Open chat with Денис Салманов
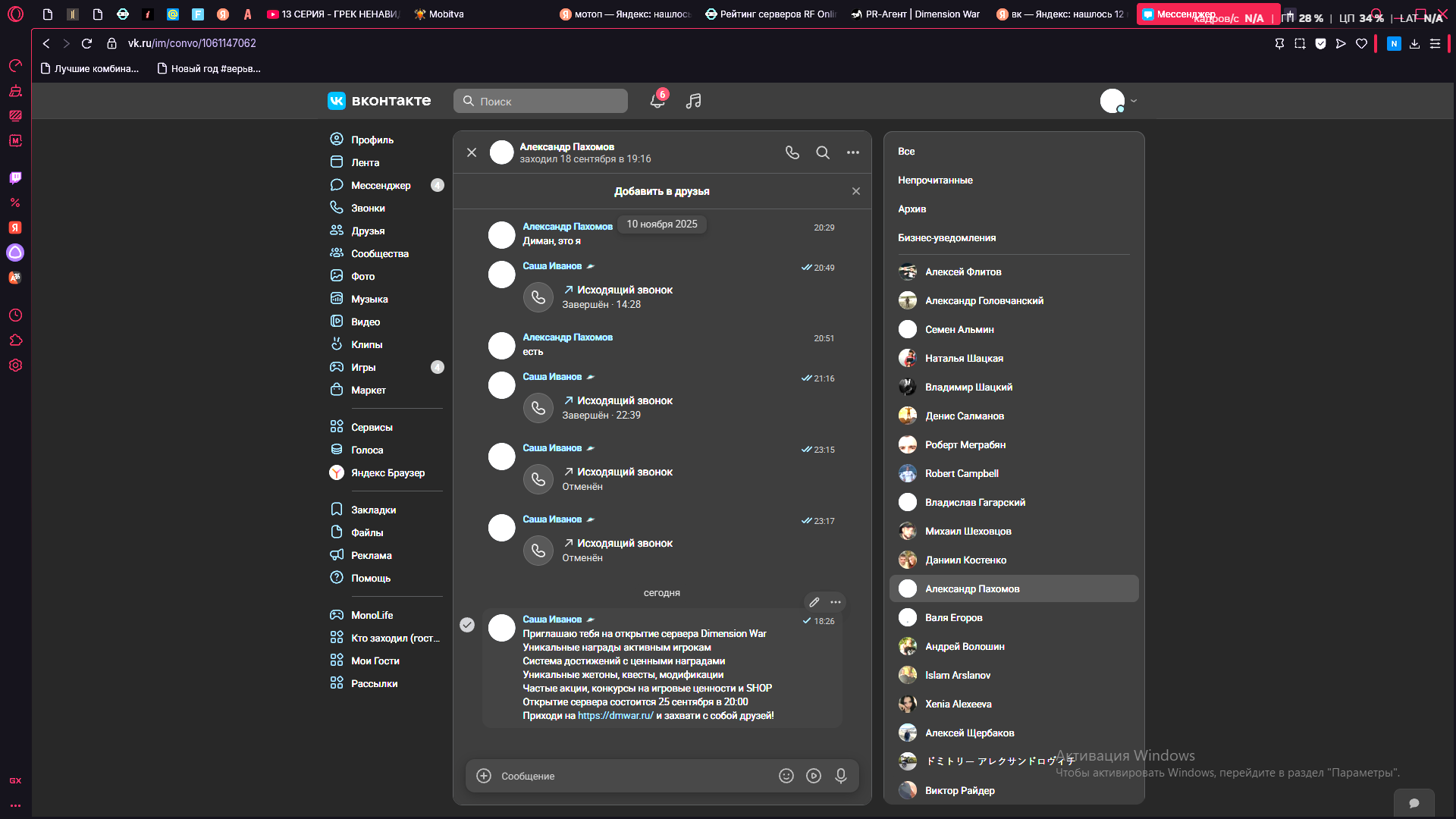 click(1014, 416)
